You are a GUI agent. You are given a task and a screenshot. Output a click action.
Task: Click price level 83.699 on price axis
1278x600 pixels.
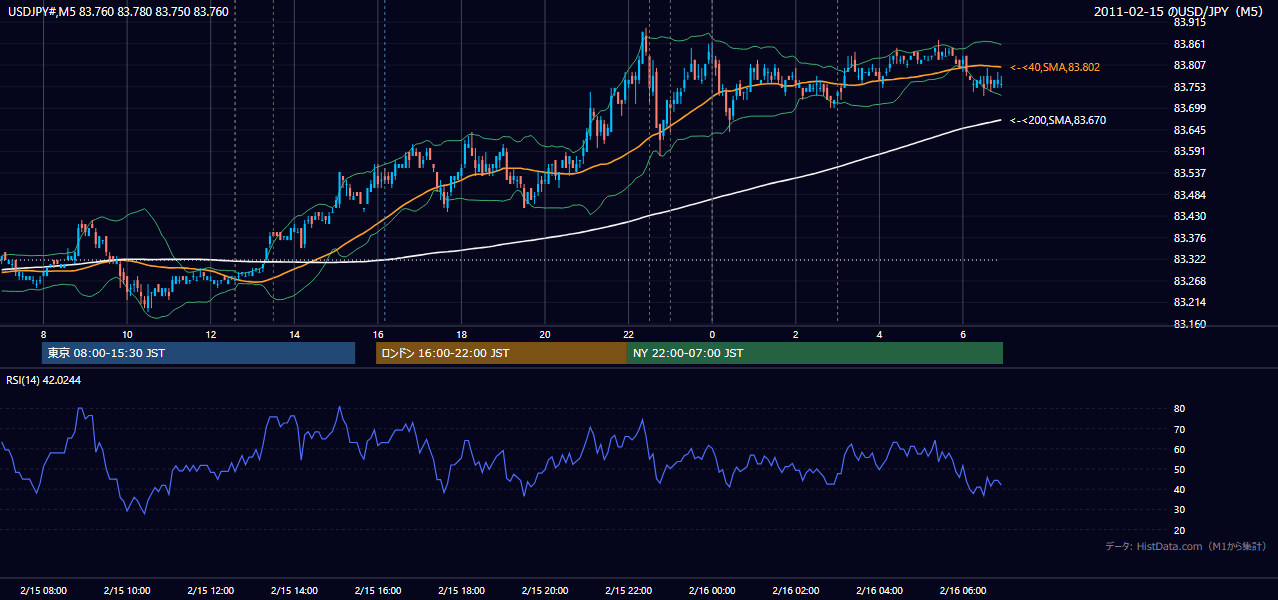(1190, 108)
